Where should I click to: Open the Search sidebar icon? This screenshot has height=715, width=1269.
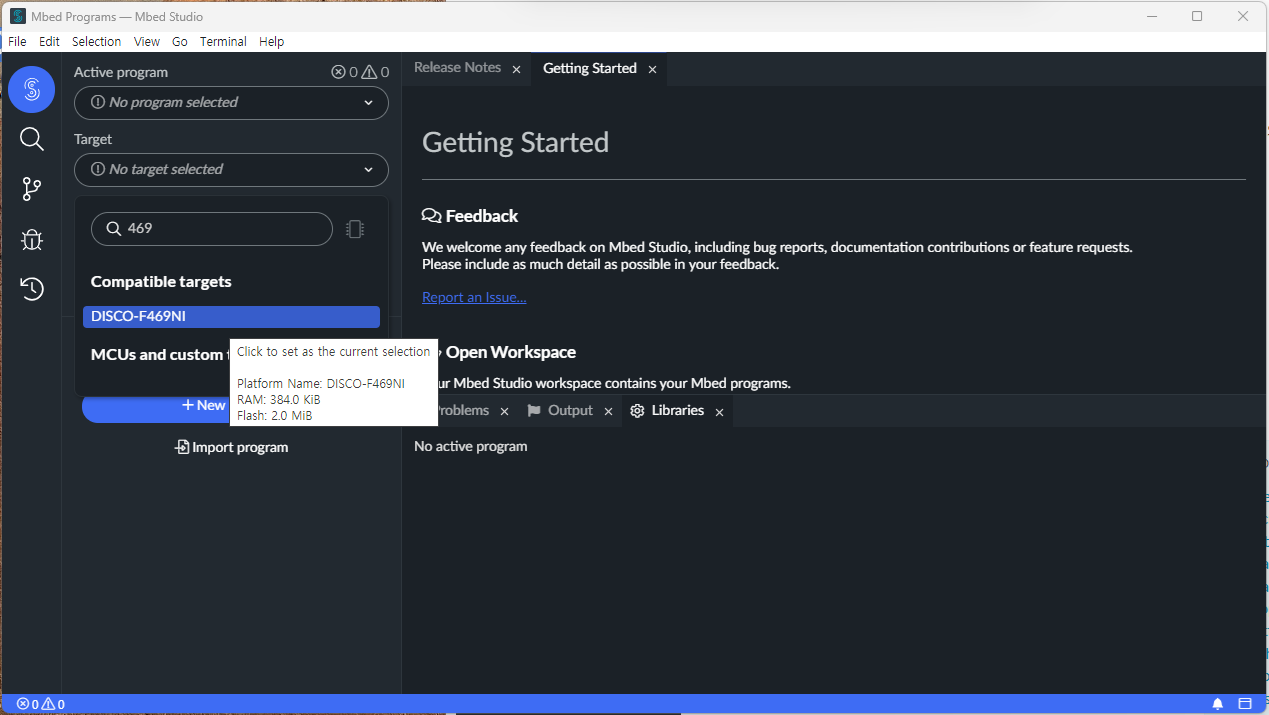pos(31,139)
